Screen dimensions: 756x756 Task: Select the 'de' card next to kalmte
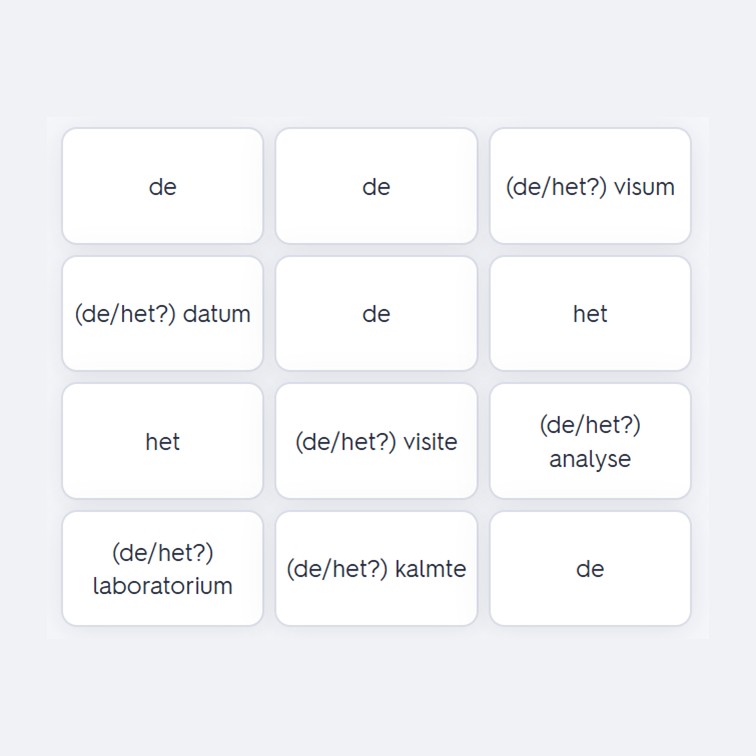point(590,568)
